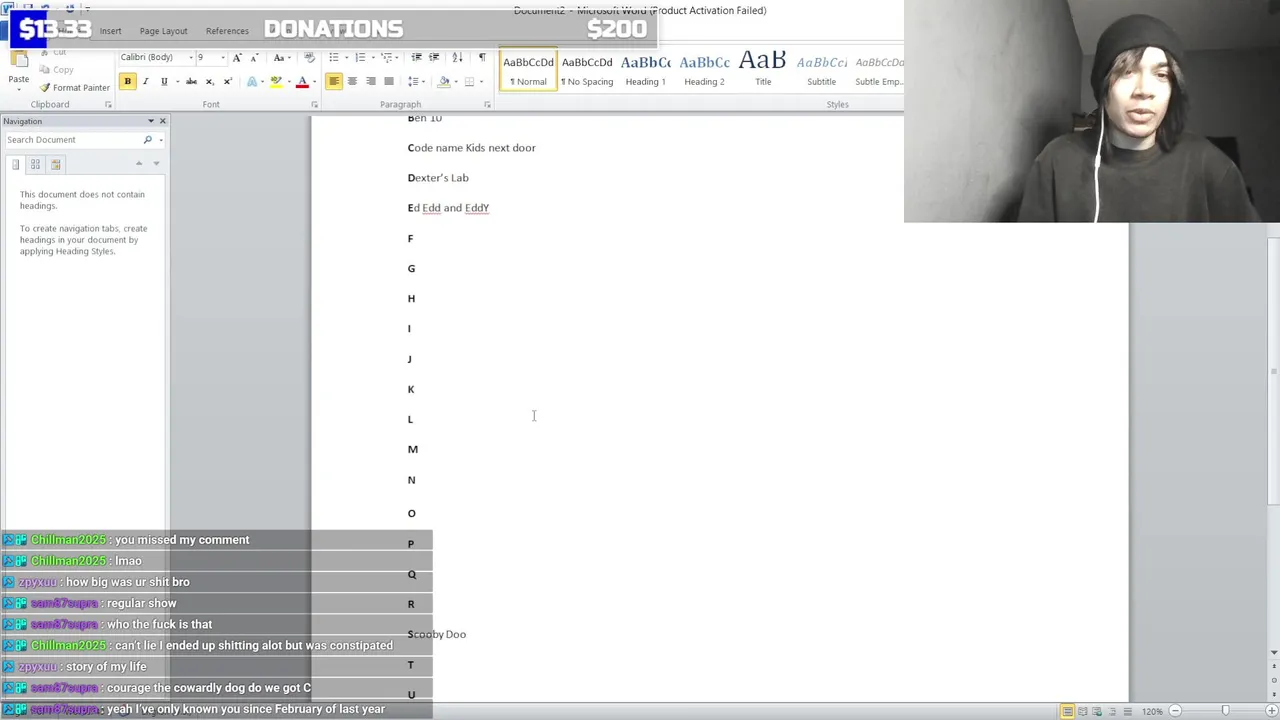
Task: Apply the Heading 1 style
Action: pos(646,69)
